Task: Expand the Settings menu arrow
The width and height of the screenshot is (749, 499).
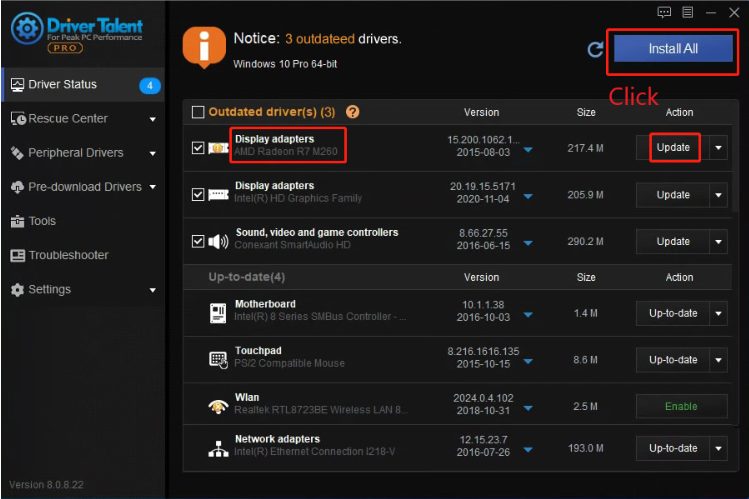Action: point(152,290)
